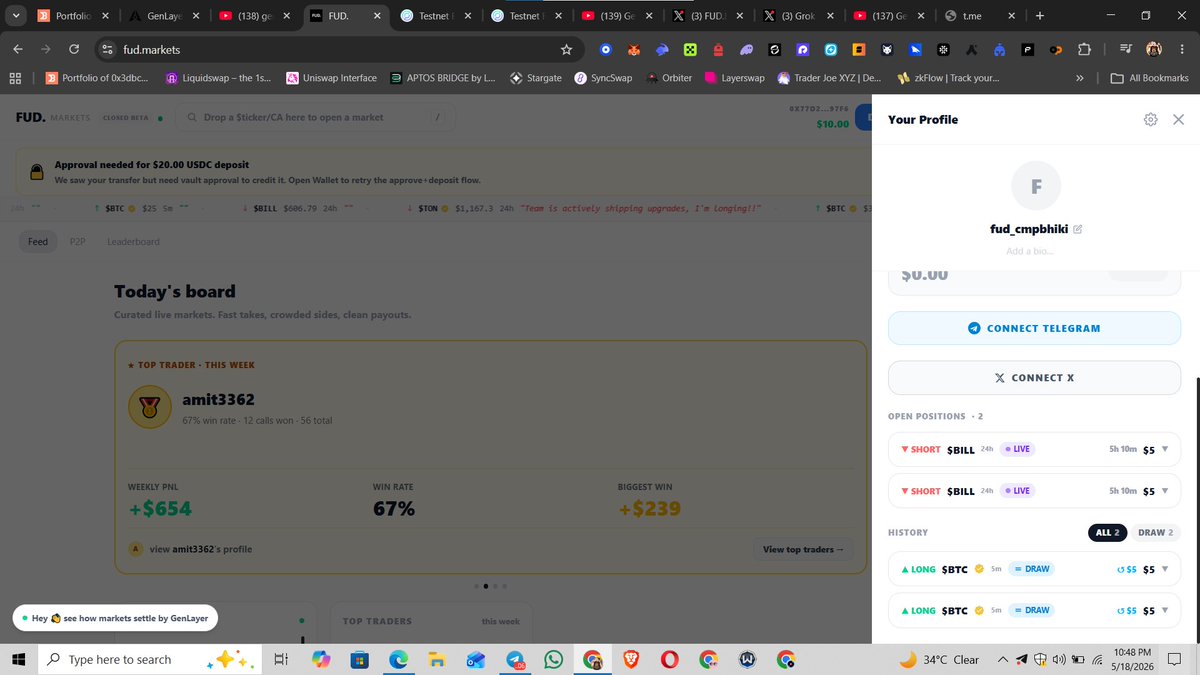This screenshot has height=675, width=1200.
Task: Connect Telegram account
Action: click(1034, 328)
